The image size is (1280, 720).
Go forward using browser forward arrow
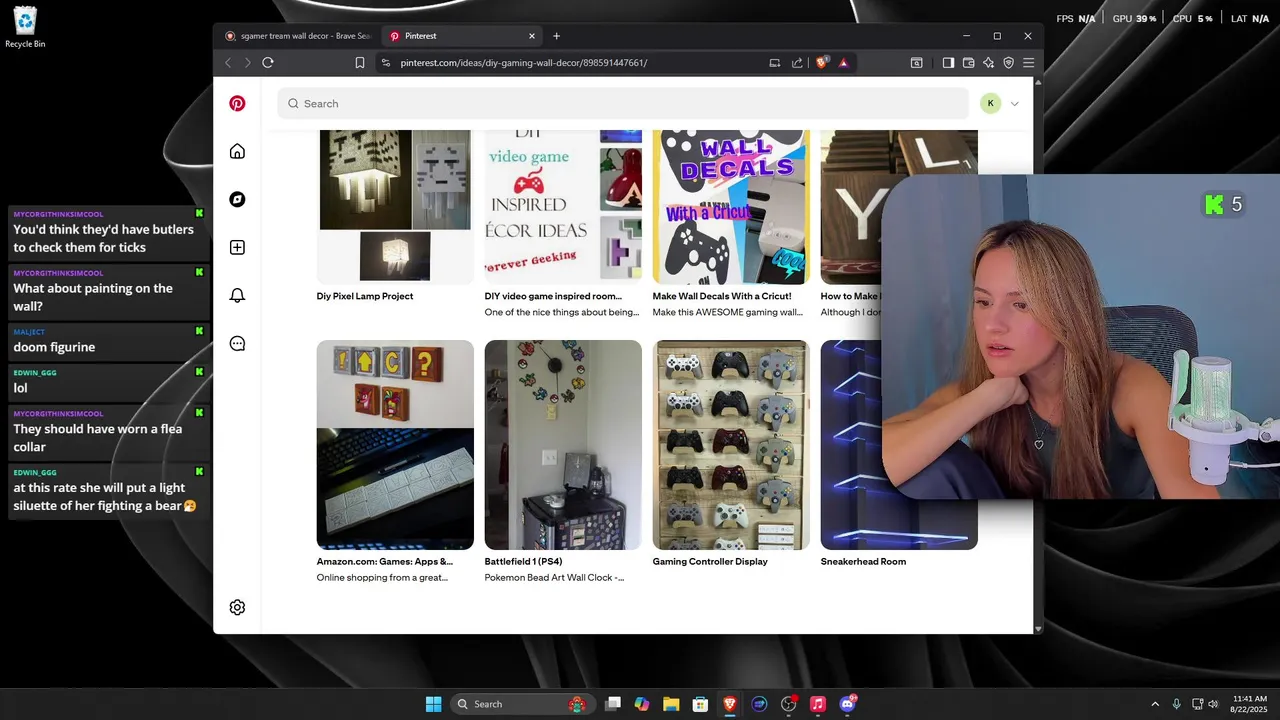pyautogui.click(x=247, y=62)
